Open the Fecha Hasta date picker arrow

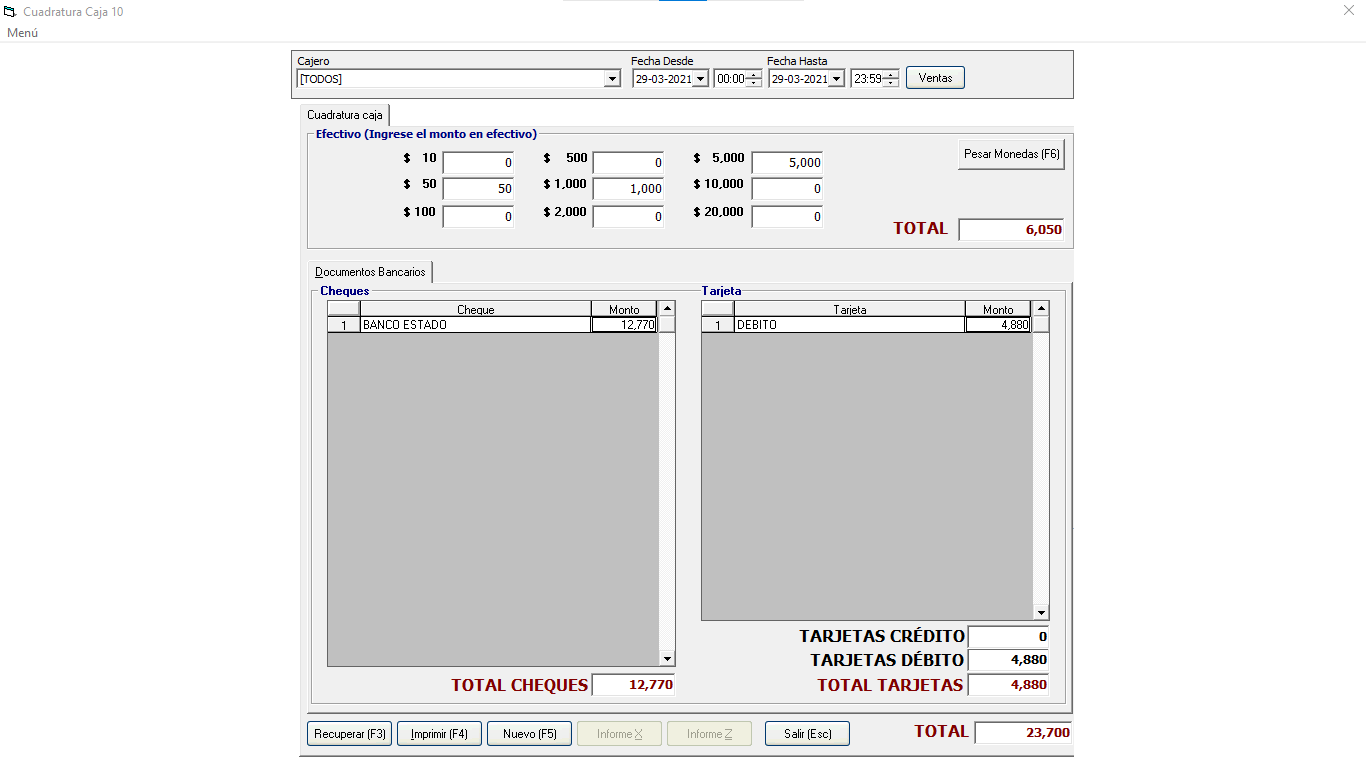(x=836, y=79)
